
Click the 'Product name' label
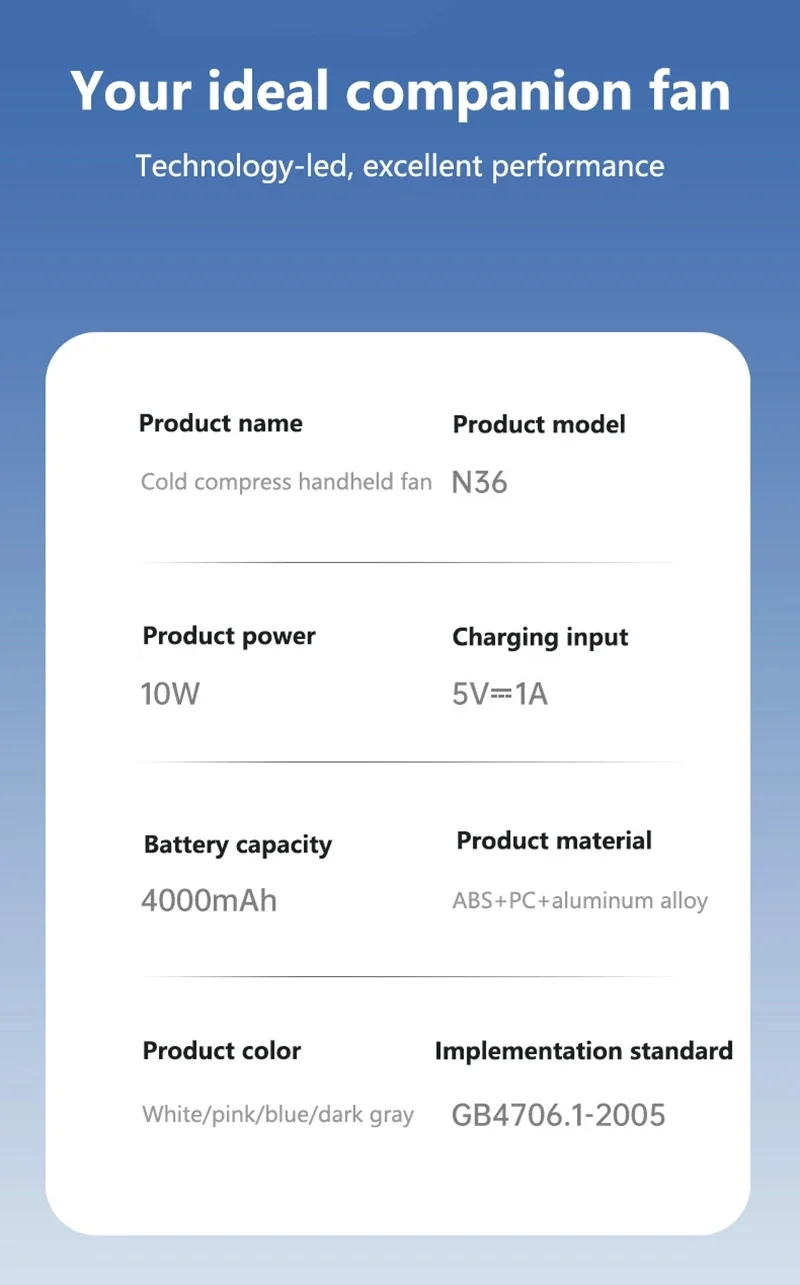pos(220,423)
